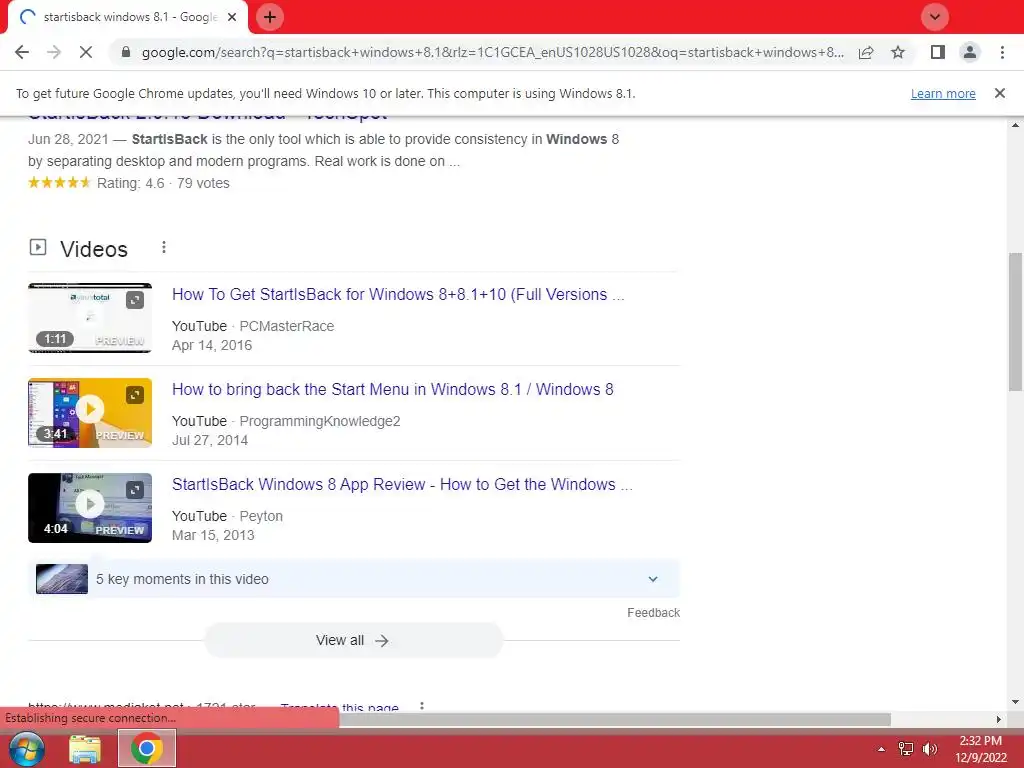
Task: Share this page via share icon
Action: click(866, 52)
